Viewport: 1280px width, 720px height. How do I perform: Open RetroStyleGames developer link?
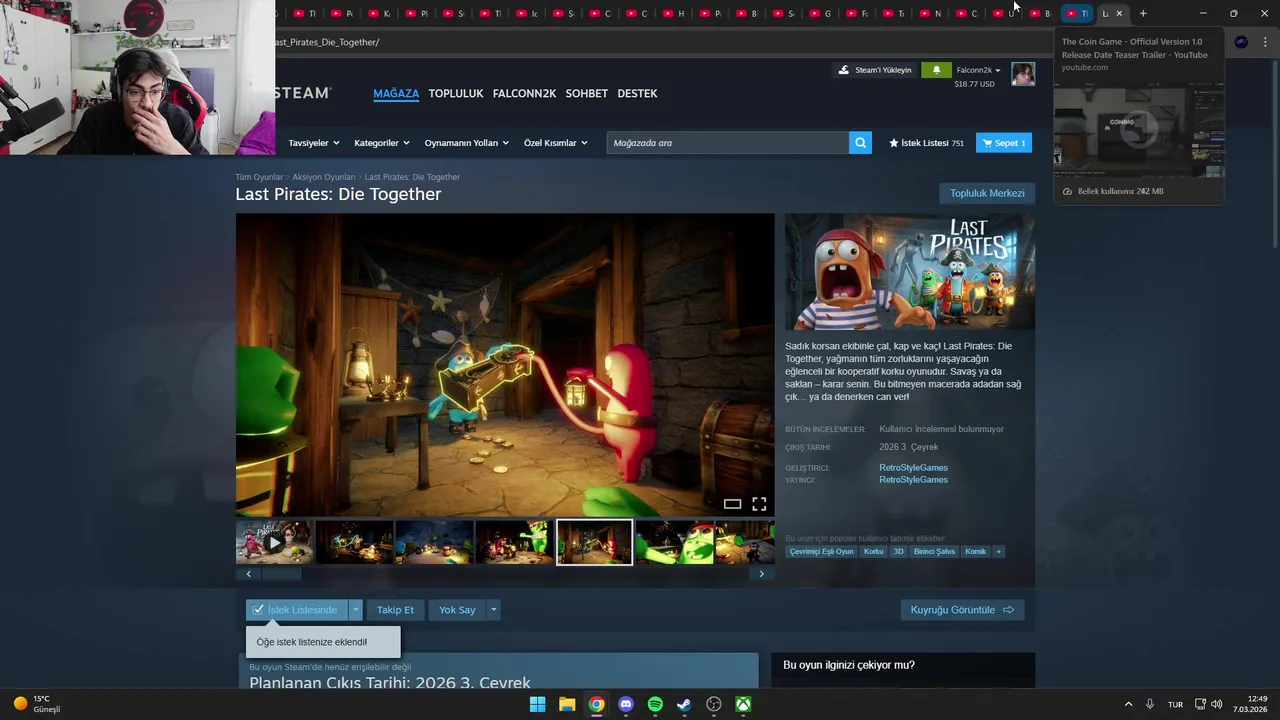pos(913,468)
